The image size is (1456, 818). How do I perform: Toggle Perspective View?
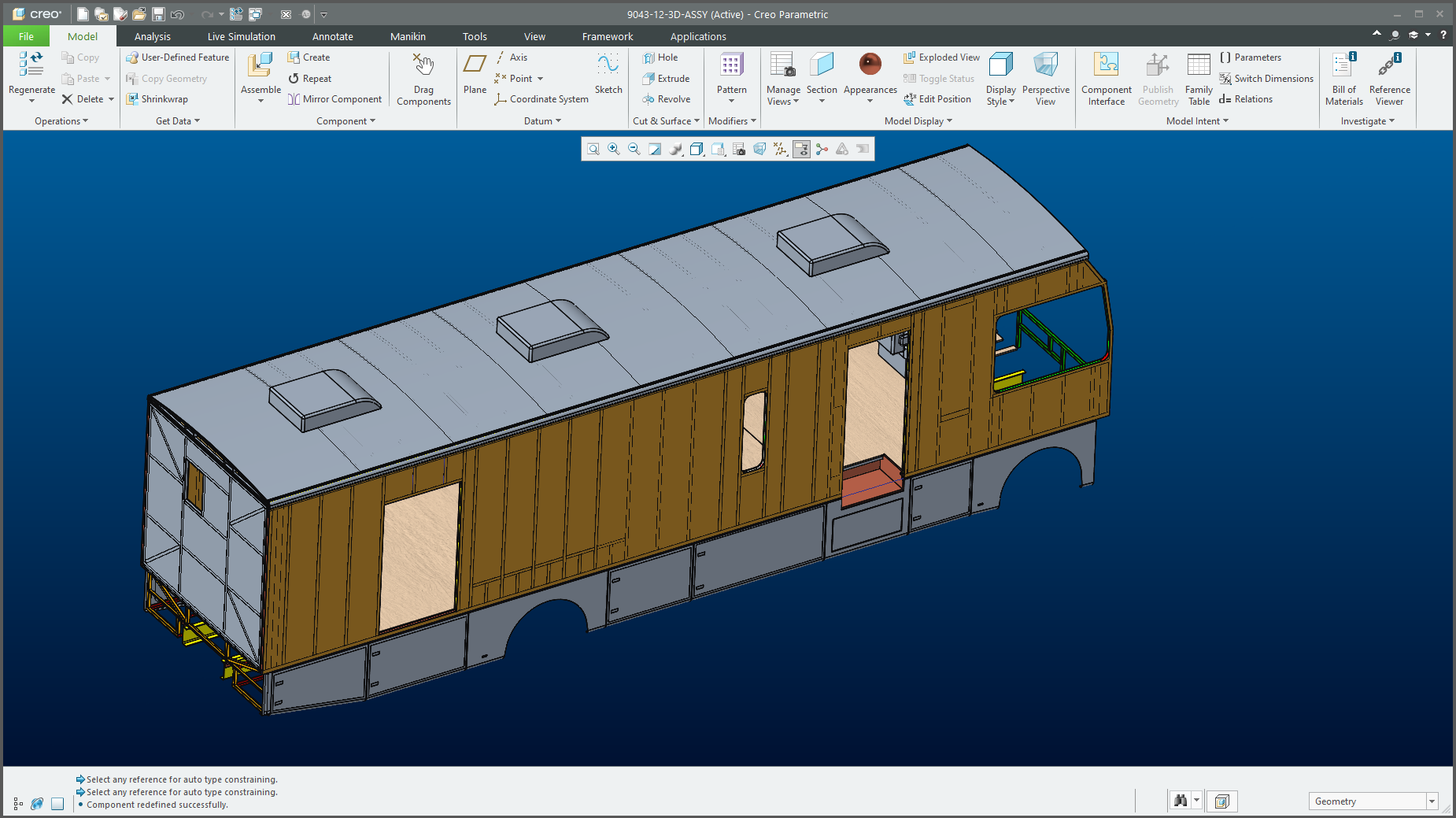[1045, 80]
